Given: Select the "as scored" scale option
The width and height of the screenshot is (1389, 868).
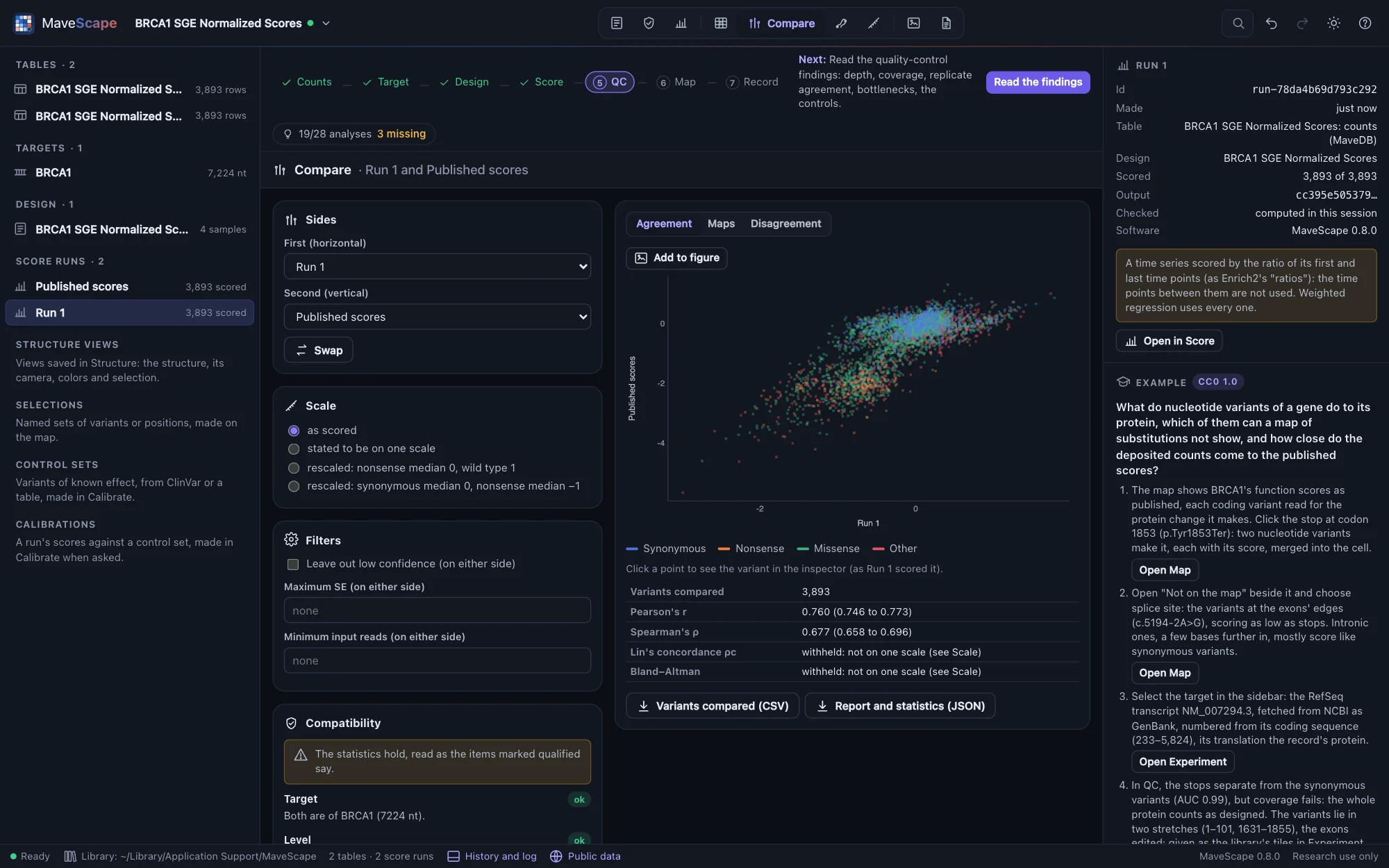Looking at the screenshot, I should point(294,431).
